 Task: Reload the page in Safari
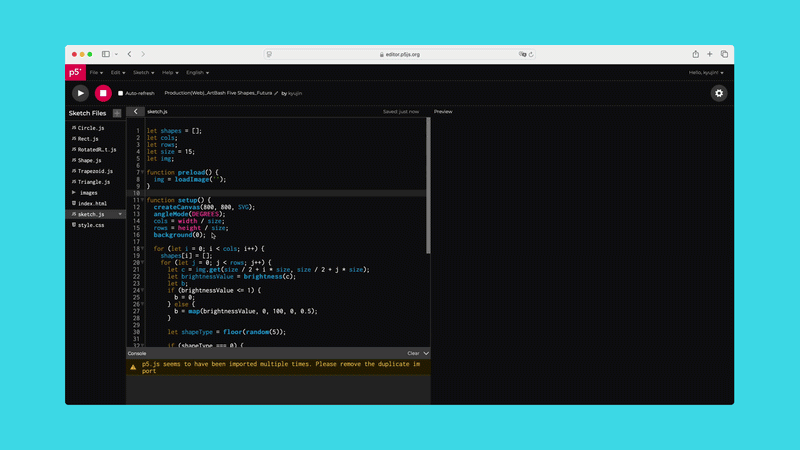[530, 55]
